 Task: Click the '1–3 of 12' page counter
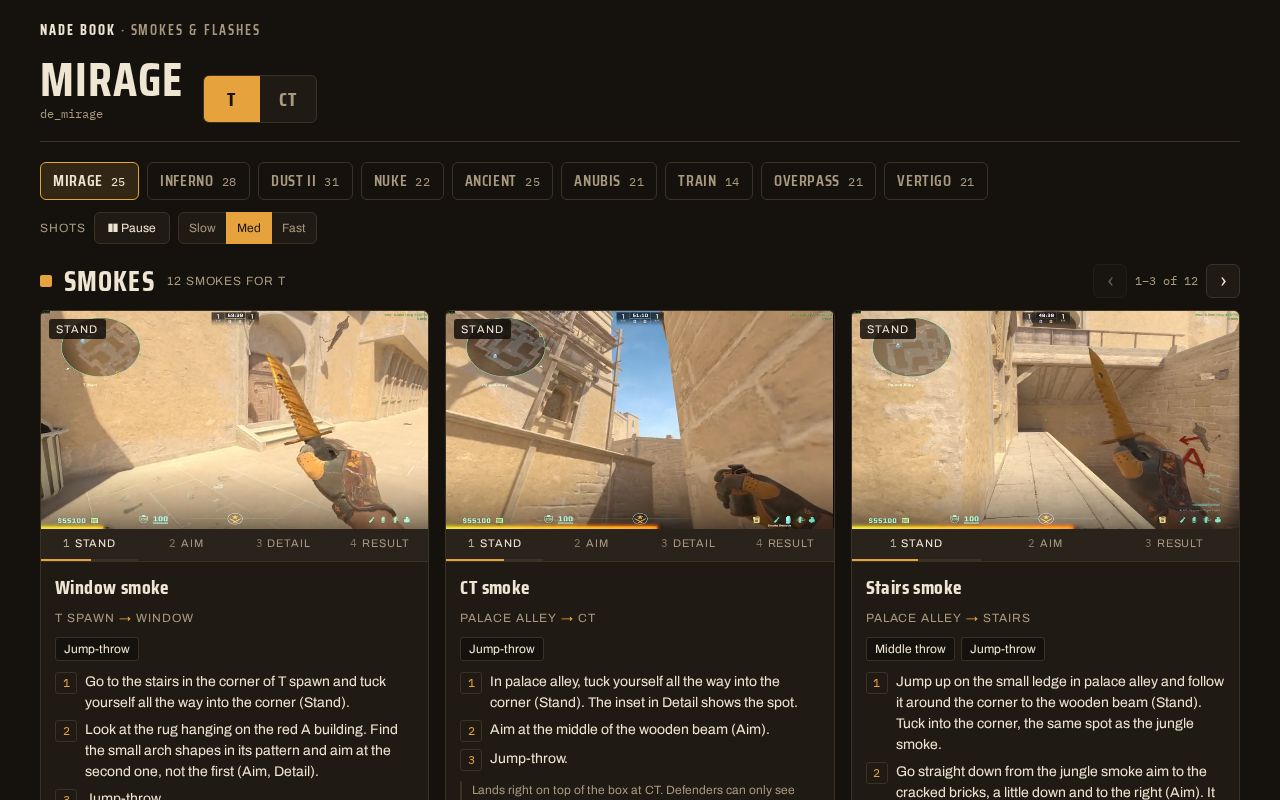pos(1166,281)
